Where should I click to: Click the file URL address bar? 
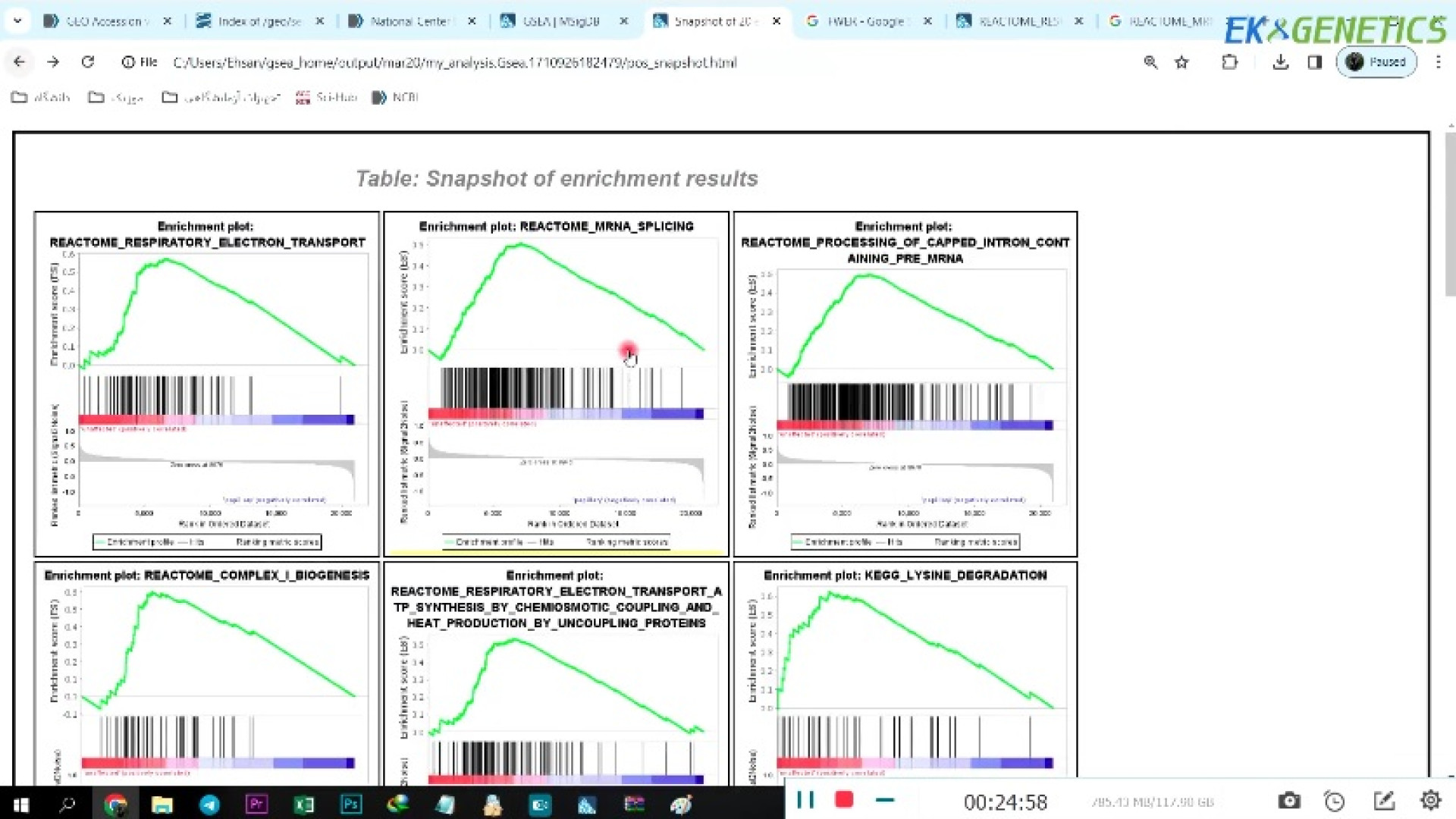pyautogui.click(x=455, y=62)
